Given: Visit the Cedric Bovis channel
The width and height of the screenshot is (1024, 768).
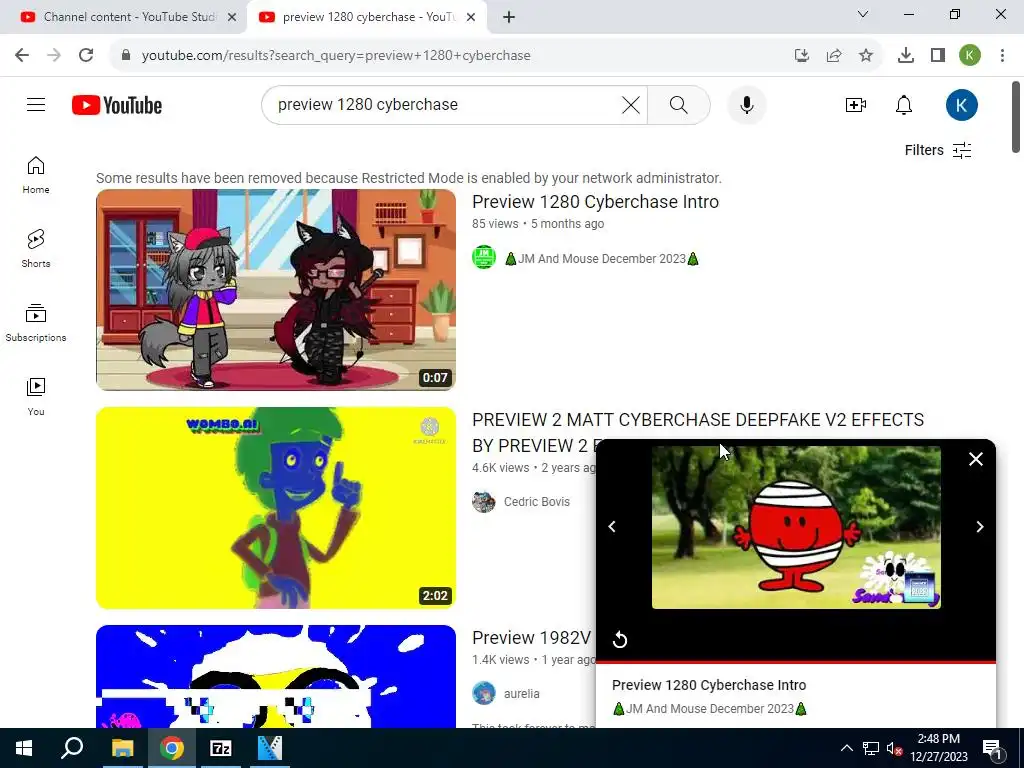Looking at the screenshot, I should click(537, 502).
